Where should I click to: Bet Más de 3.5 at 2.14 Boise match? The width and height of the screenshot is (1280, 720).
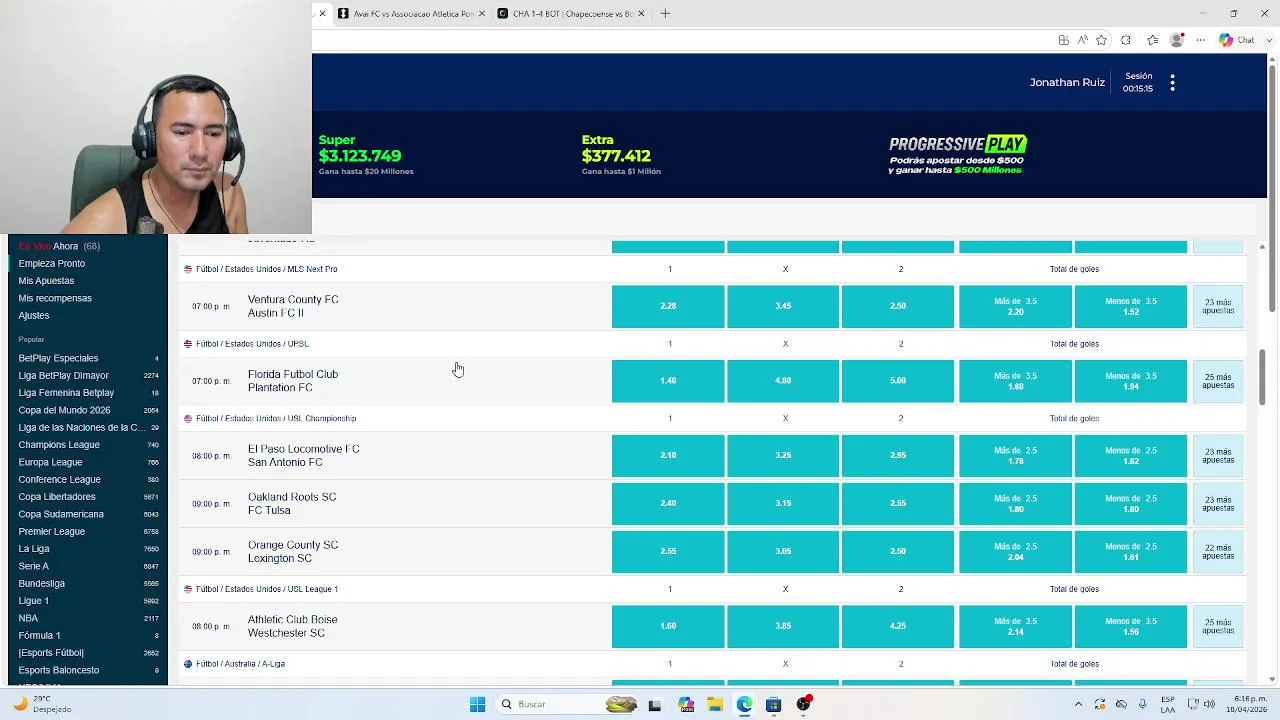point(1015,626)
